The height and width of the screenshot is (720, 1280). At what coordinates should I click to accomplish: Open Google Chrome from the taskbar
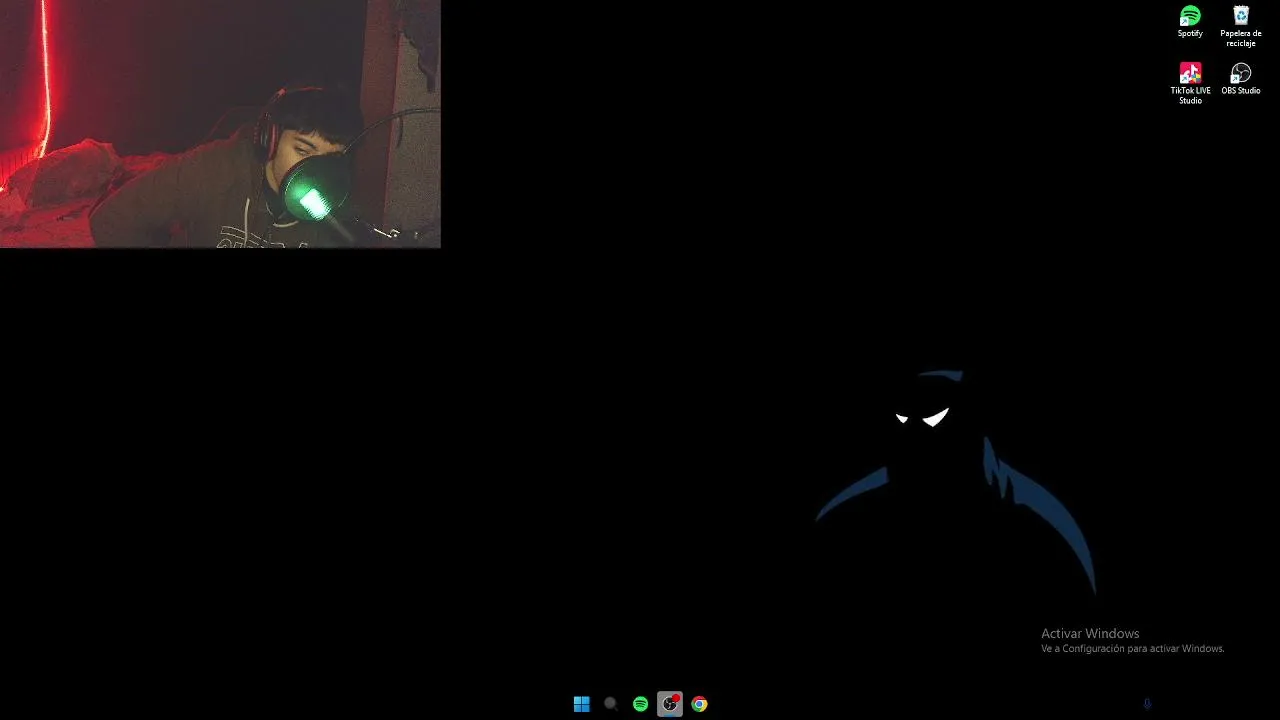click(x=700, y=704)
